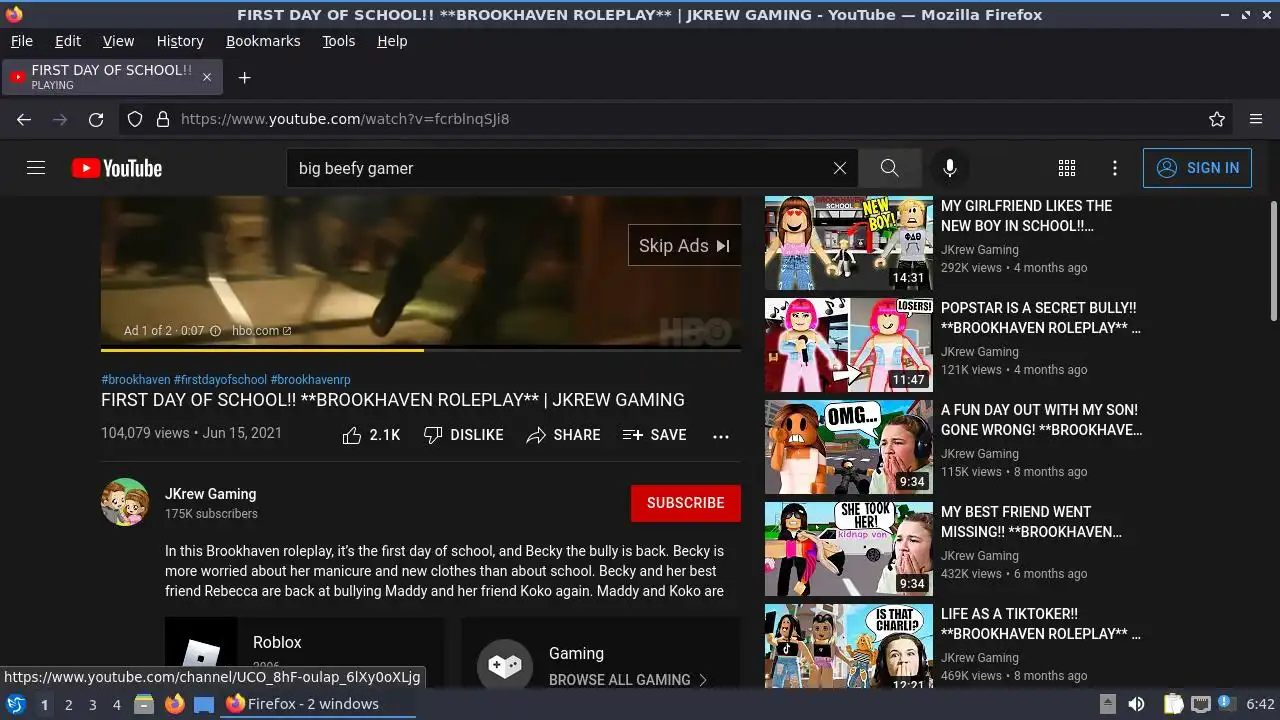Bookmark this page with star

[x=1217, y=119]
